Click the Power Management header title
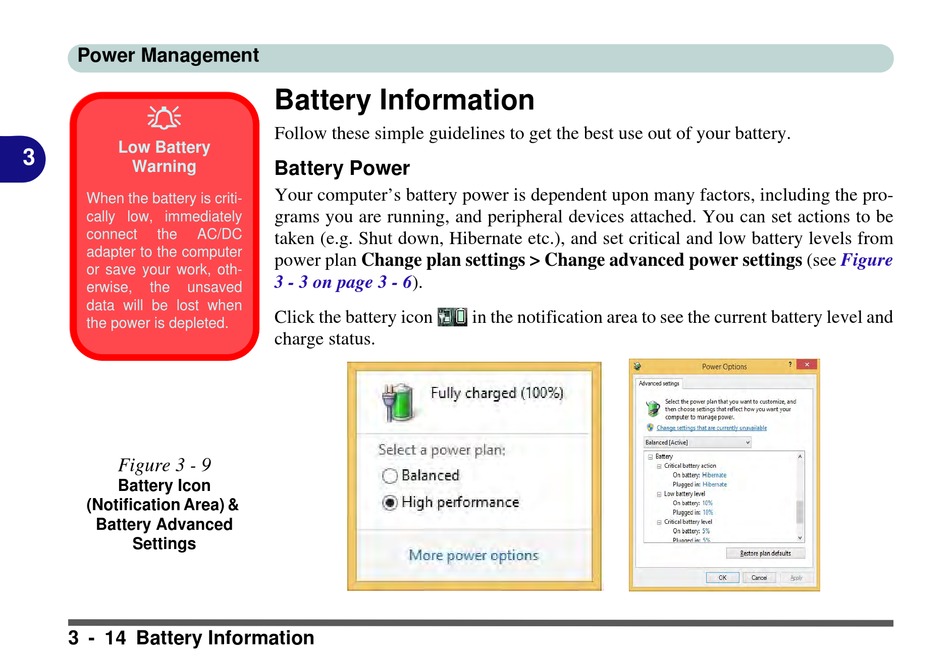 click(x=168, y=56)
